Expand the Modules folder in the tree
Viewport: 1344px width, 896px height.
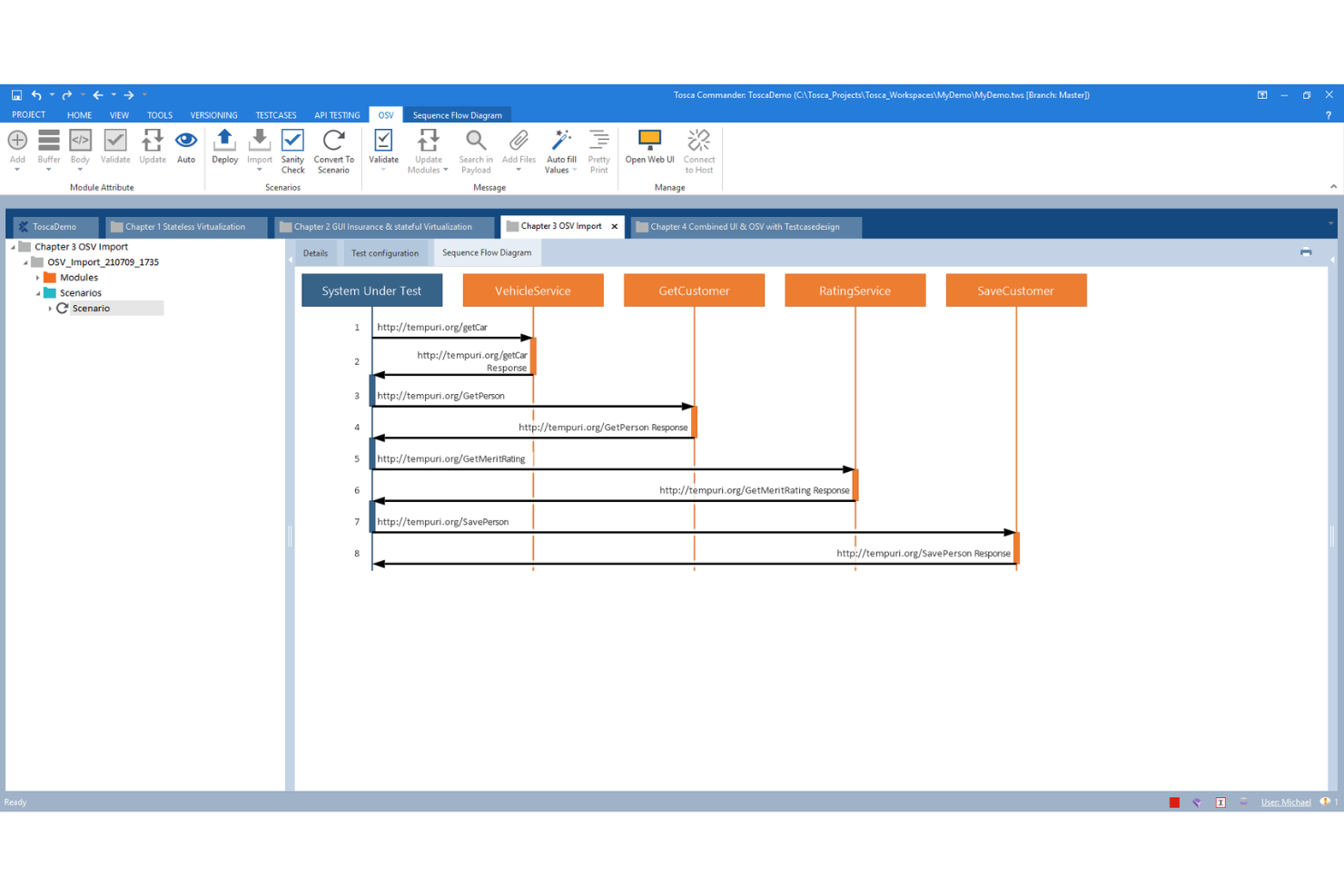pos(37,277)
